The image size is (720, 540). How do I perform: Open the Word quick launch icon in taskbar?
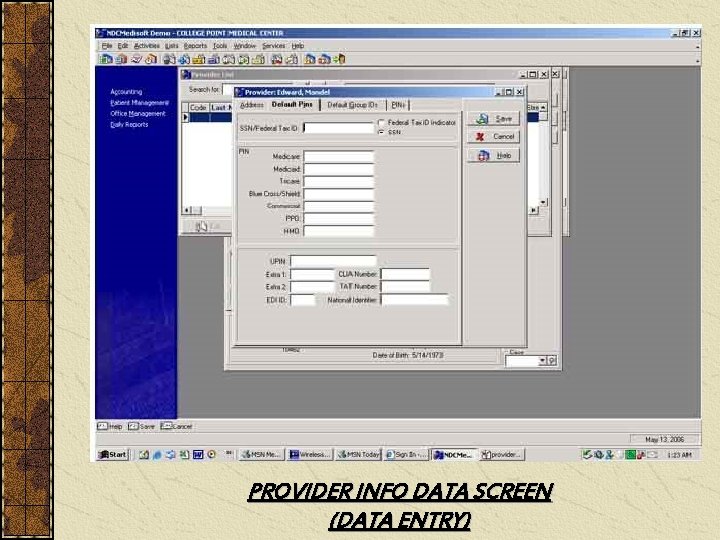click(198, 455)
